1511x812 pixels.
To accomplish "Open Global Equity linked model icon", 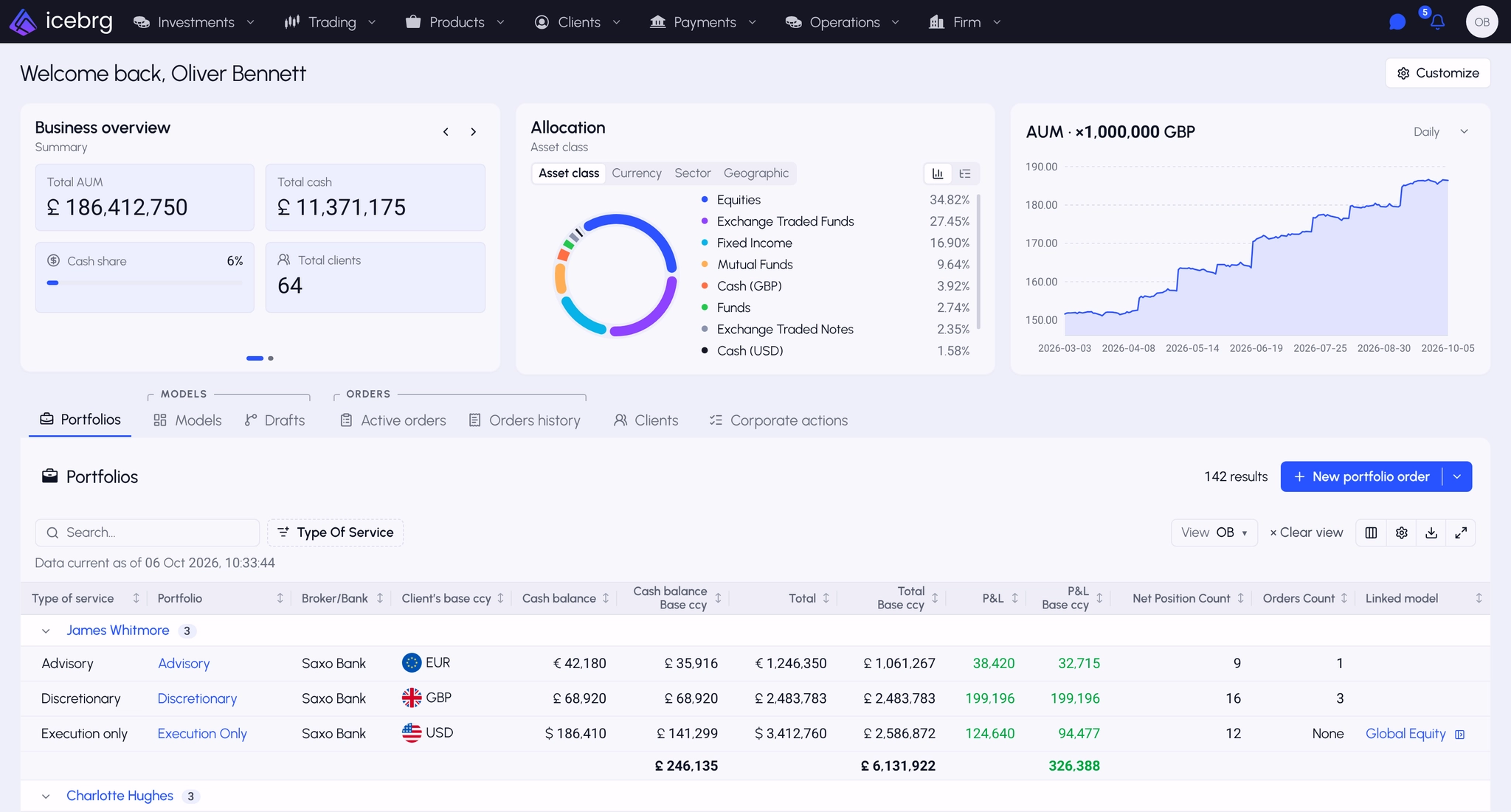I will [x=1459, y=735].
